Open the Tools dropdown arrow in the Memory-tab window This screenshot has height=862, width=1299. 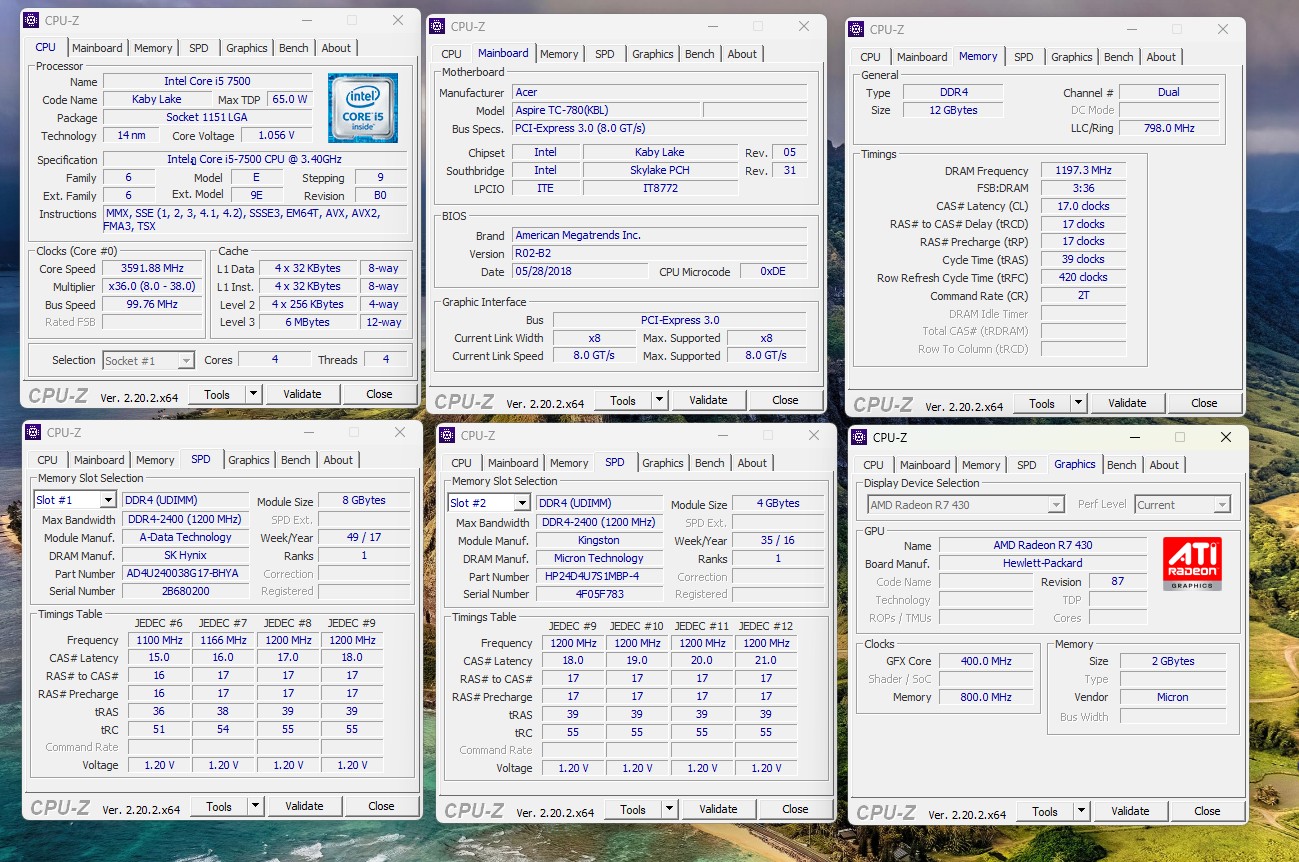(1078, 403)
